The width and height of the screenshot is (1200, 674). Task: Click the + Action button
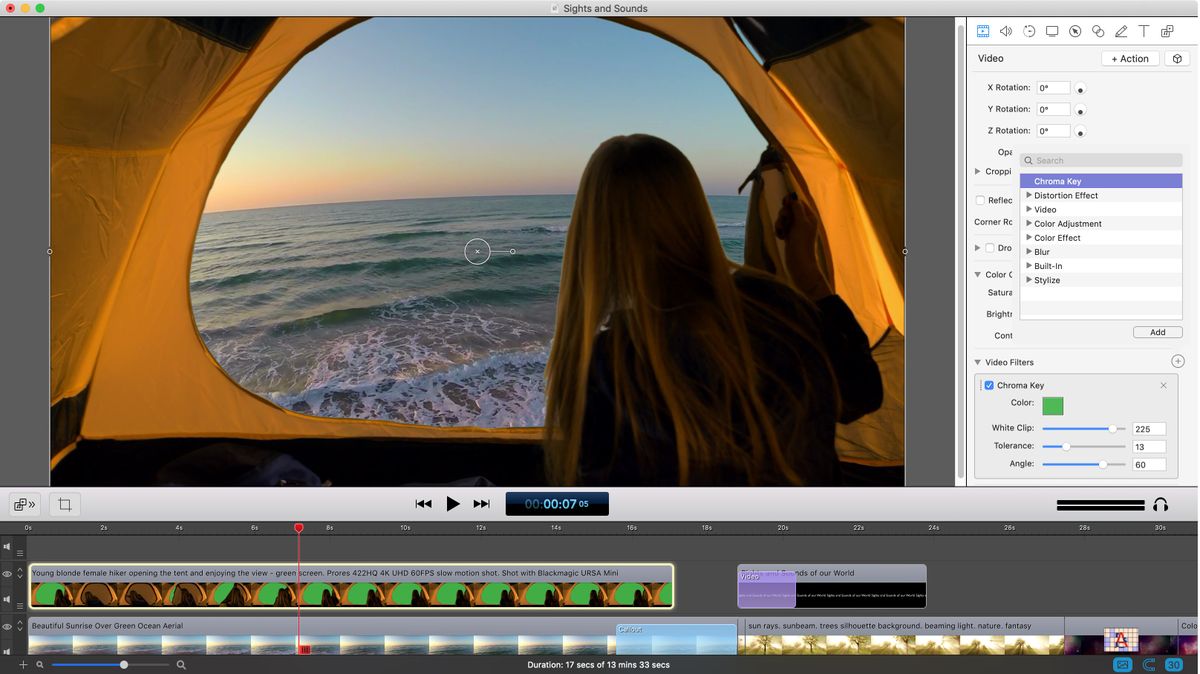[x=1130, y=59]
